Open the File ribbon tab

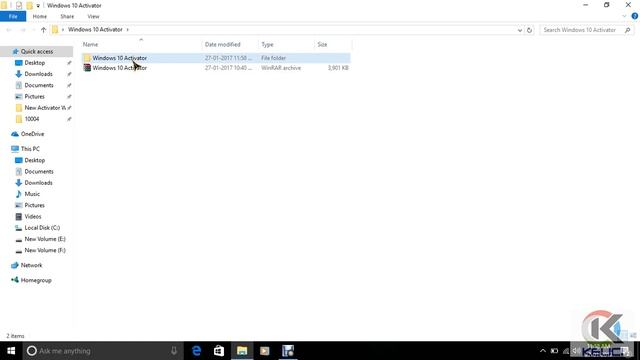(13, 17)
